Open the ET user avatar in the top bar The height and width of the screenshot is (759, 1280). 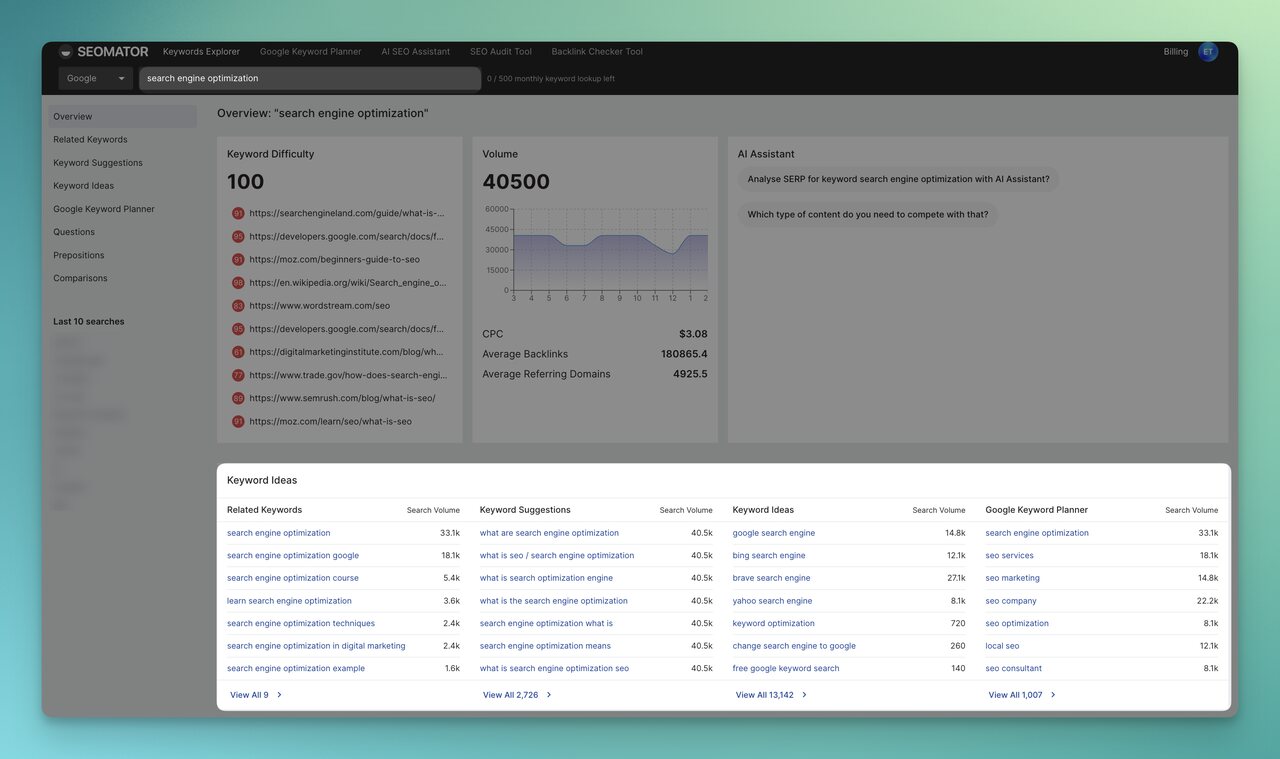coord(1208,51)
